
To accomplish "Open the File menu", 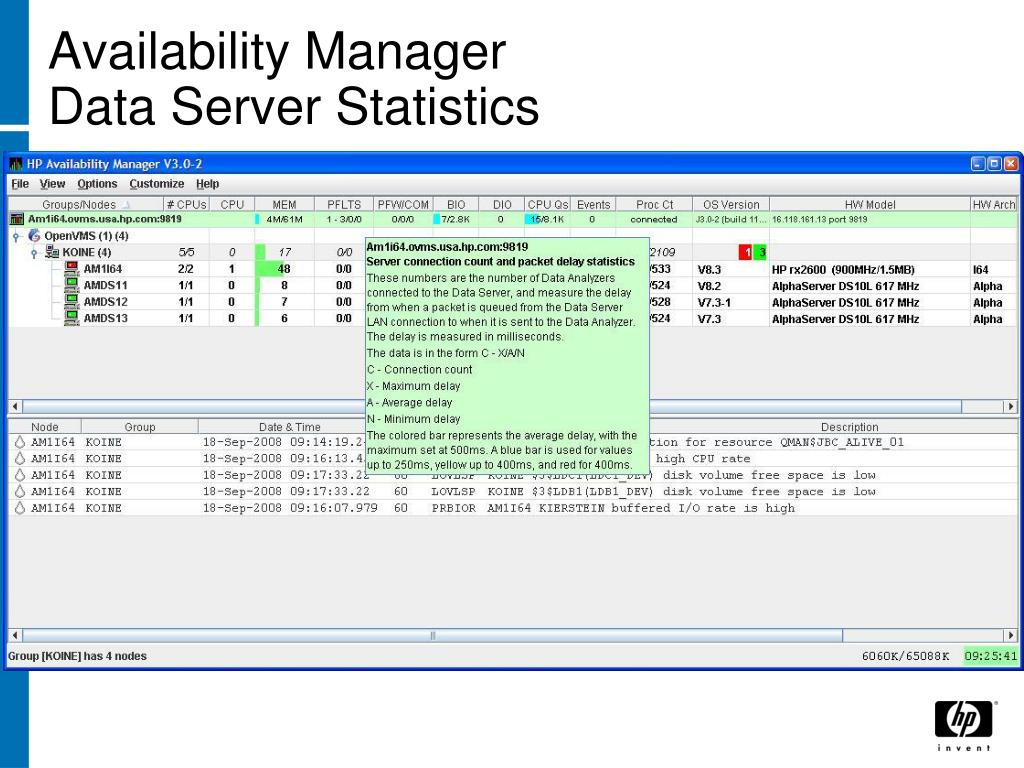I will 20,184.
